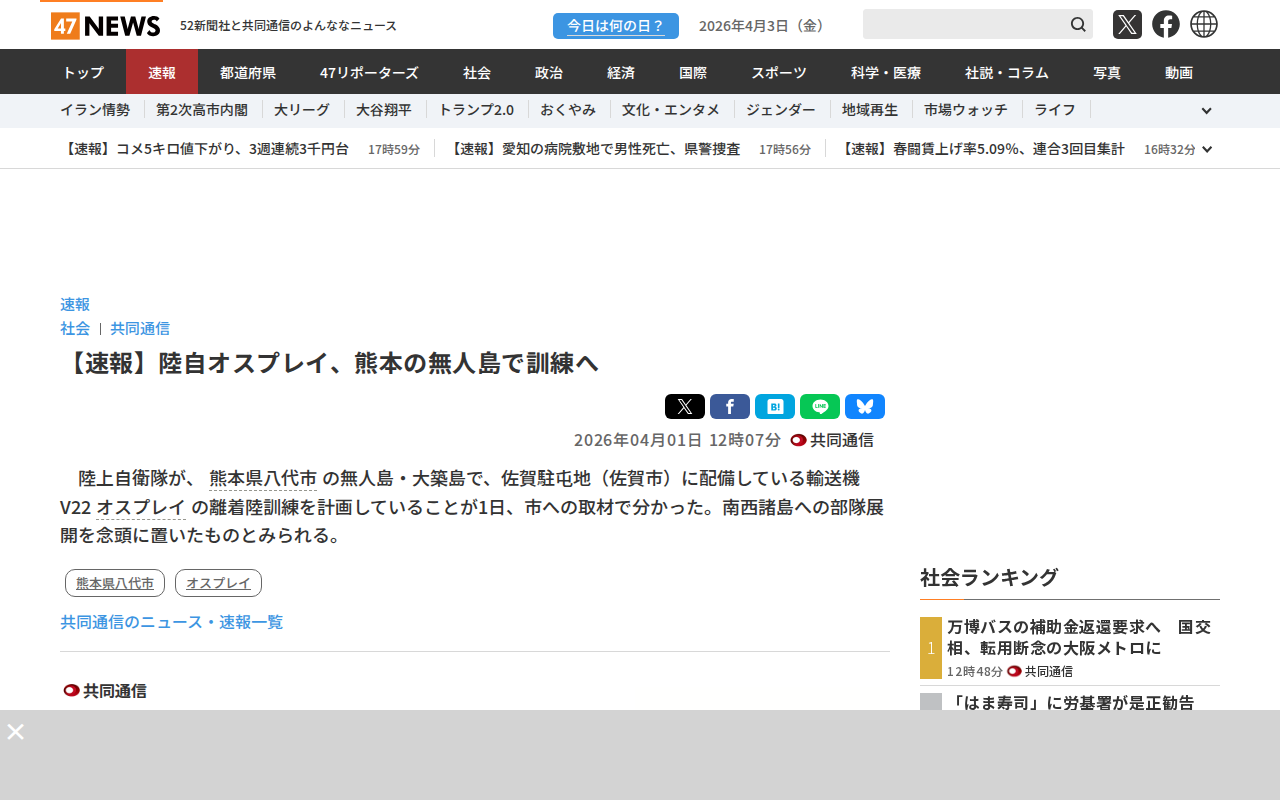The height and width of the screenshot is (800, 1280).
Task: Close the bottom ad banner
Action: (x=15, y=731)
